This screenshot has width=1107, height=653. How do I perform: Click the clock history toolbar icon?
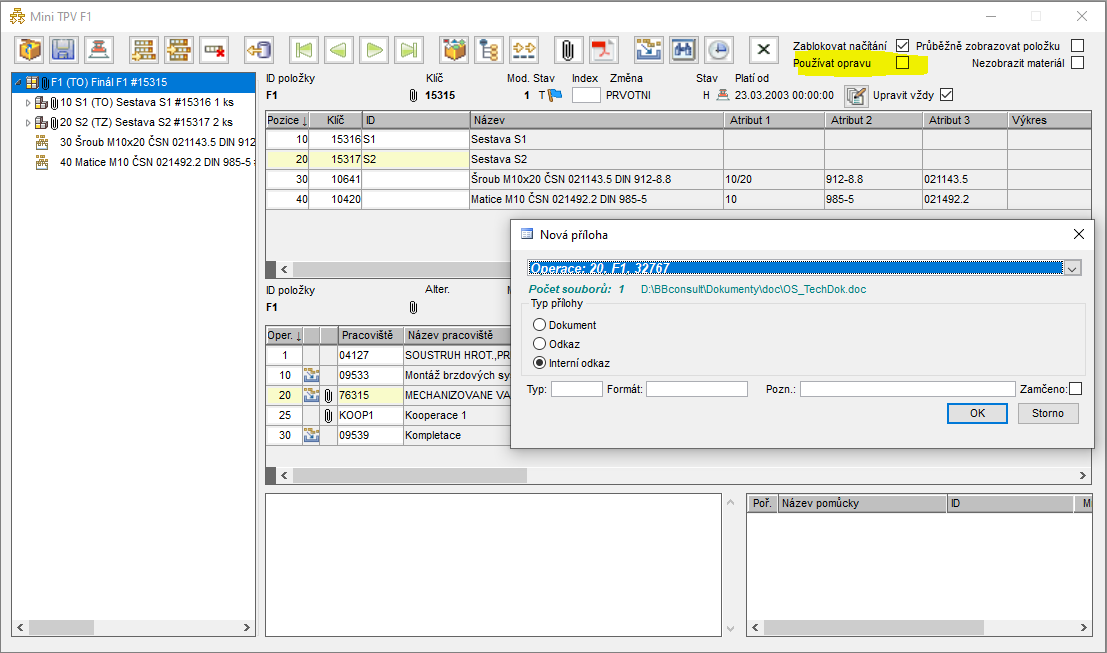(x=719, y=50)
